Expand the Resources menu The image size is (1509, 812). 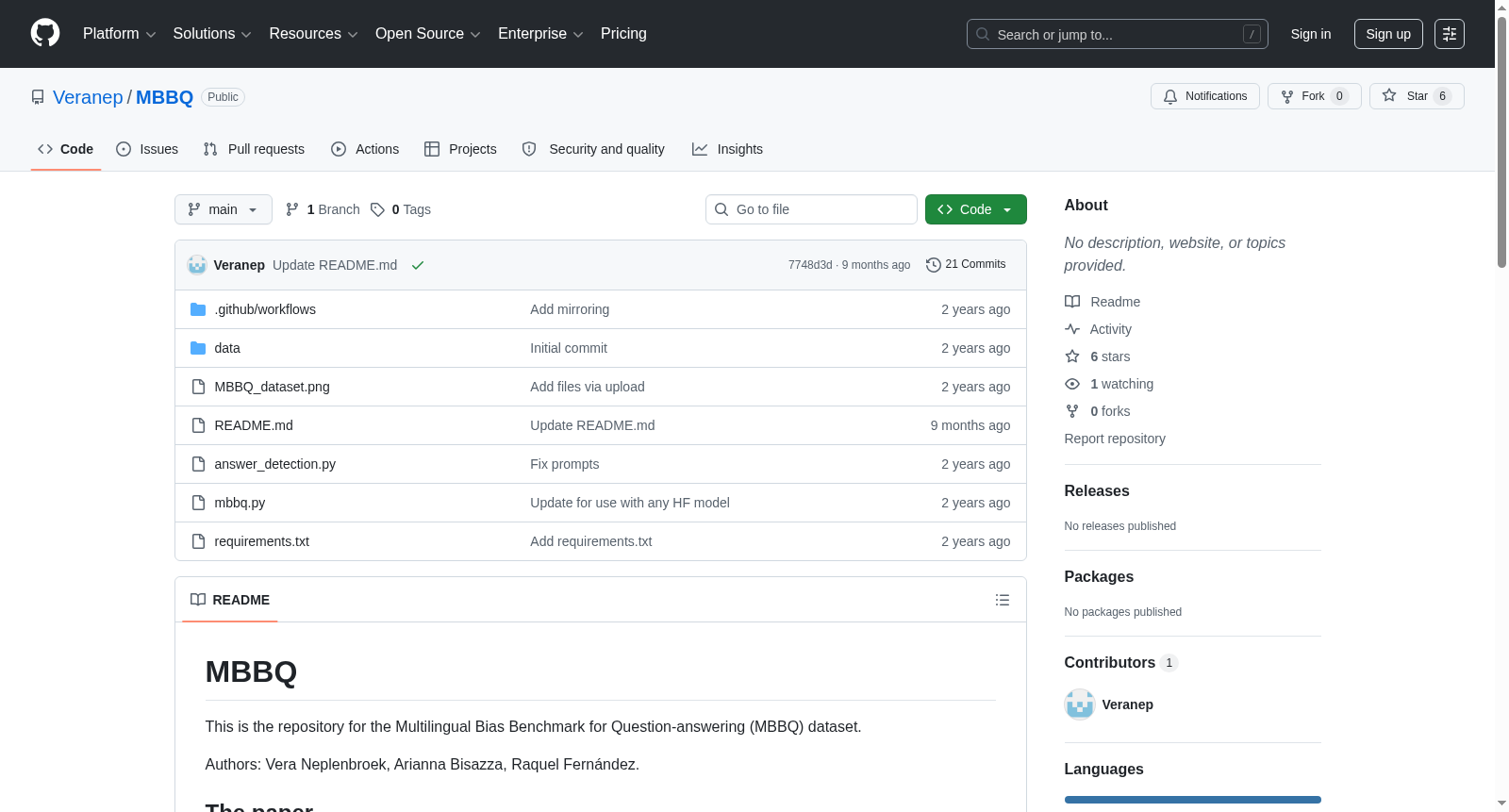313,34
